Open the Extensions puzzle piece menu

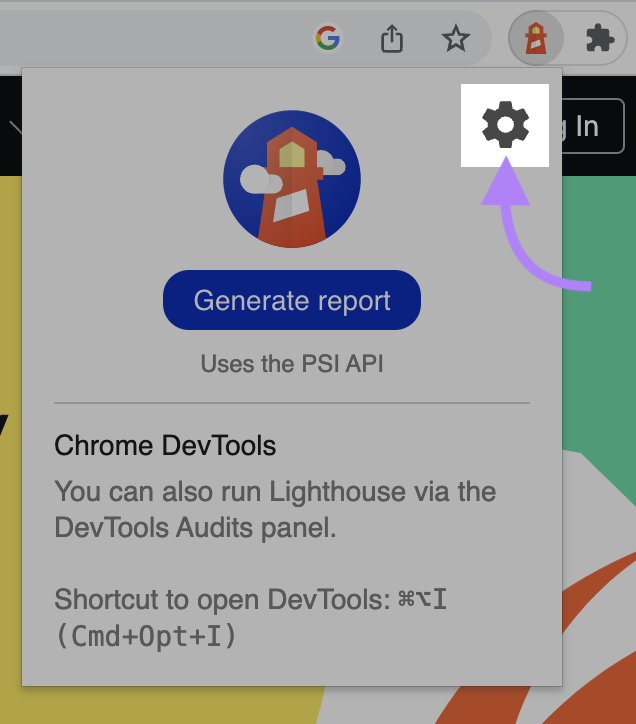tap(600, 39)
